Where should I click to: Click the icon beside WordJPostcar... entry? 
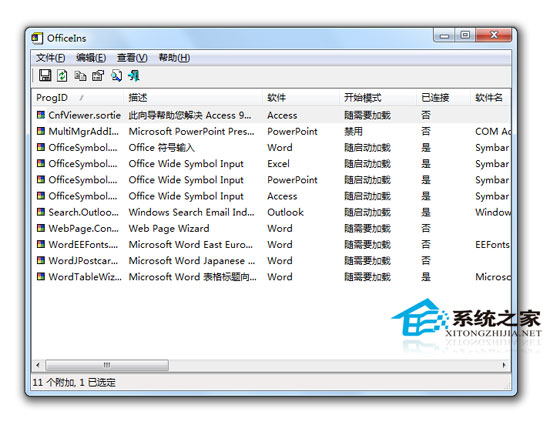tap(41, 260)
